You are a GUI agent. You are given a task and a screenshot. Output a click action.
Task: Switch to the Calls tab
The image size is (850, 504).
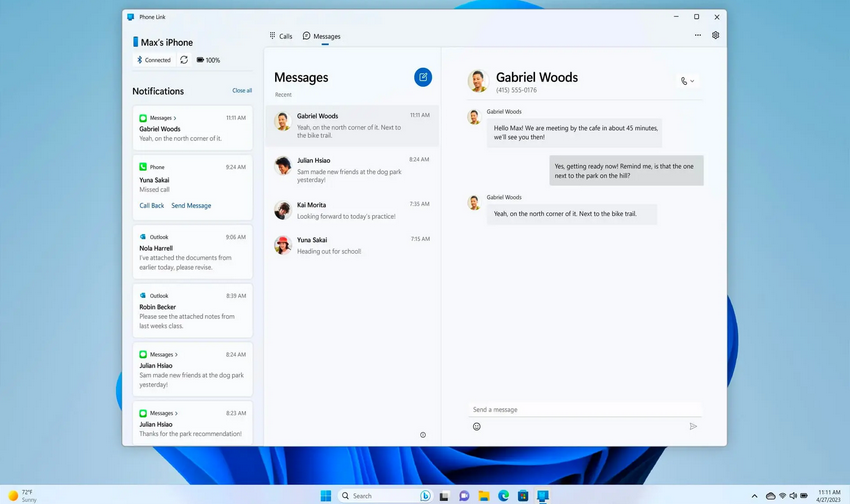[280, 36]
